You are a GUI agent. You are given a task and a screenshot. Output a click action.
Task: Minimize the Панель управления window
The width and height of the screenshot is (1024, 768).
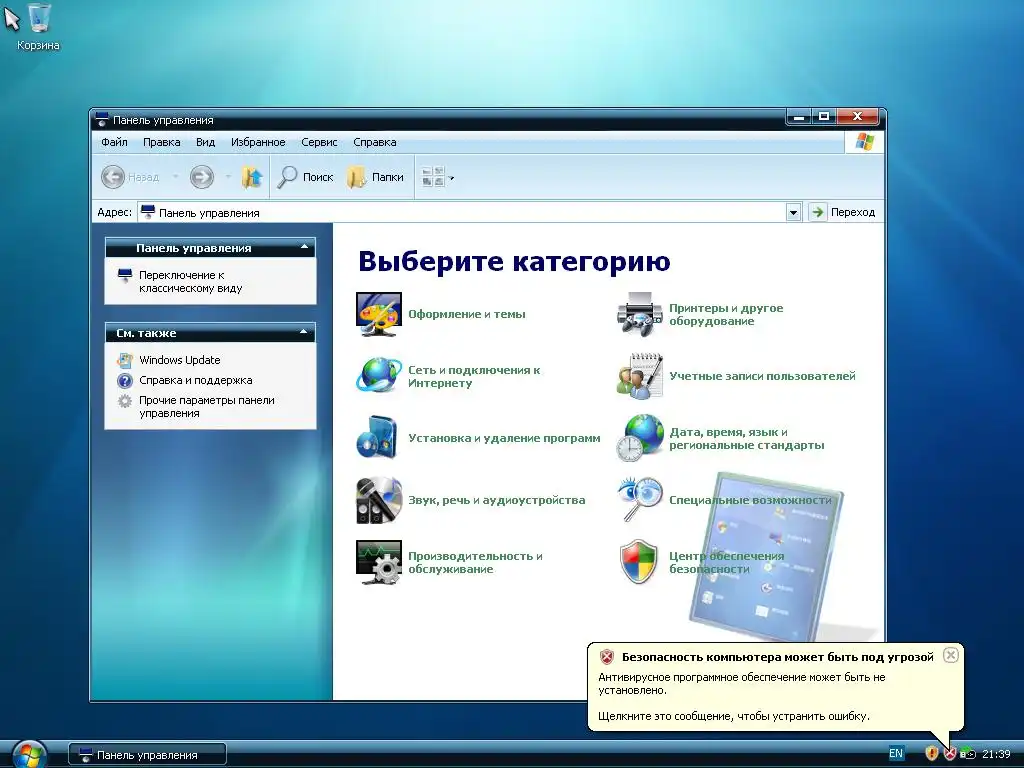coord(799,117)
